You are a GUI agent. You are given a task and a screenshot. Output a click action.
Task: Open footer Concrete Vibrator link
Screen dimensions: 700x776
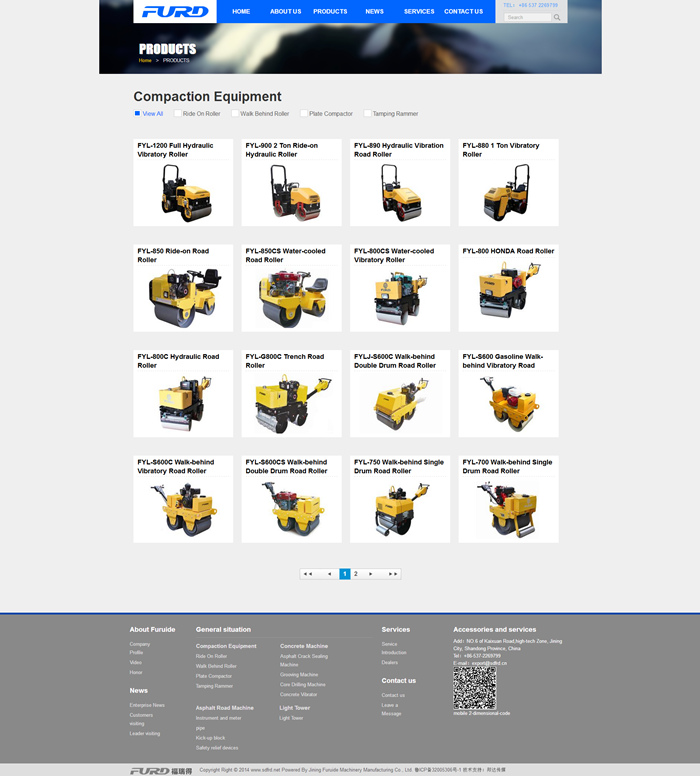(299, 694)
